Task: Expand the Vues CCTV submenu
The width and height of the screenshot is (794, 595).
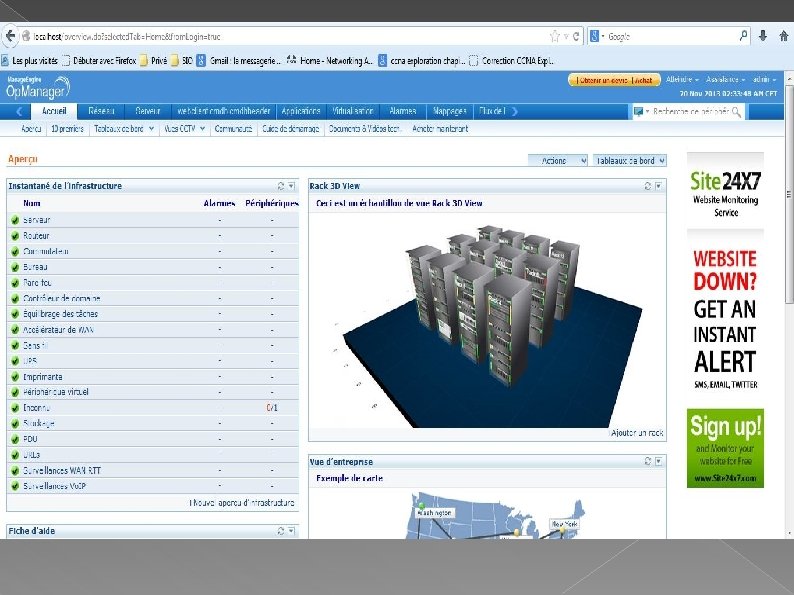Action: [x=202, y=129]
